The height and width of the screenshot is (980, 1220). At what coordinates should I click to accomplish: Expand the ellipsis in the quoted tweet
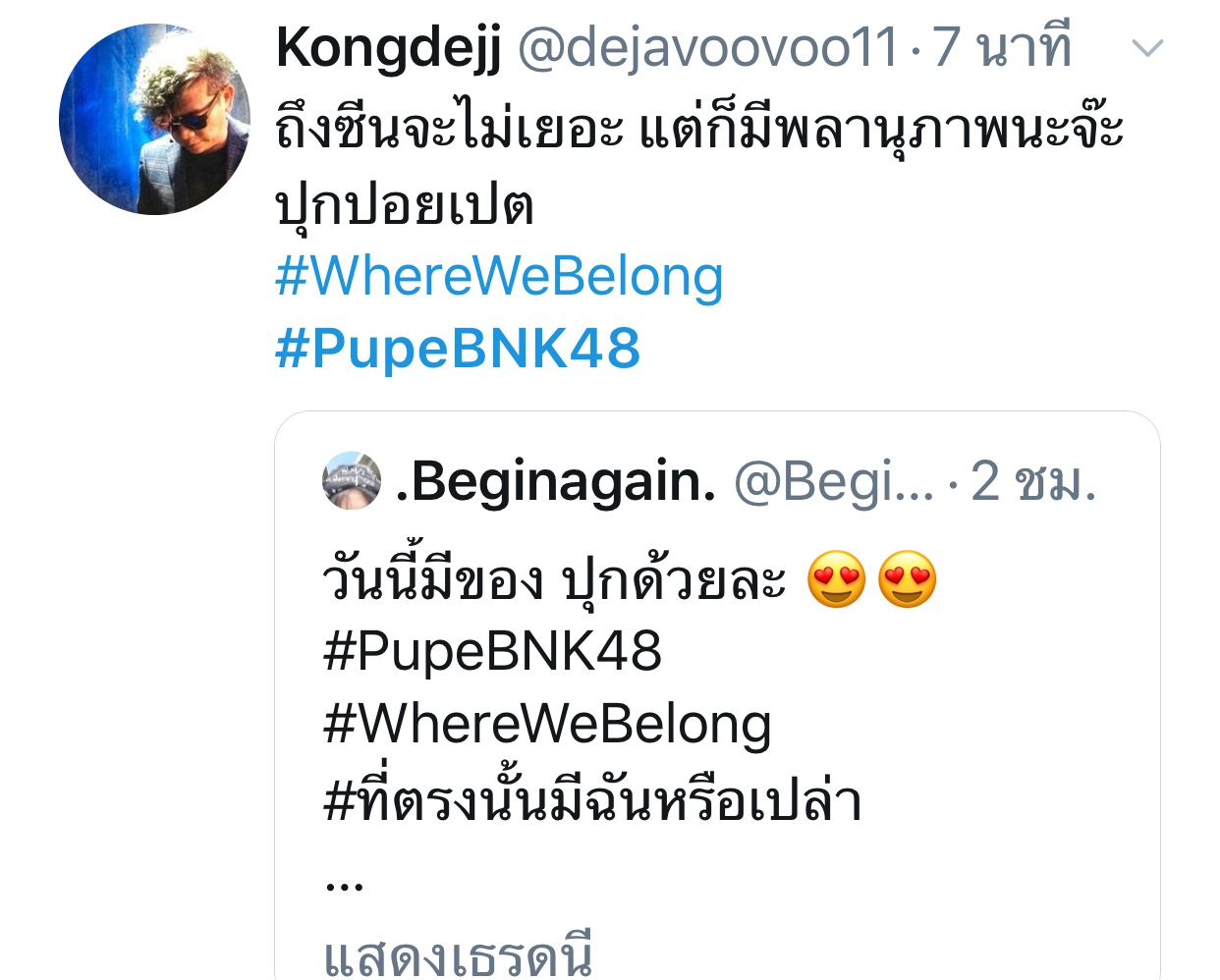click(344, 884)
